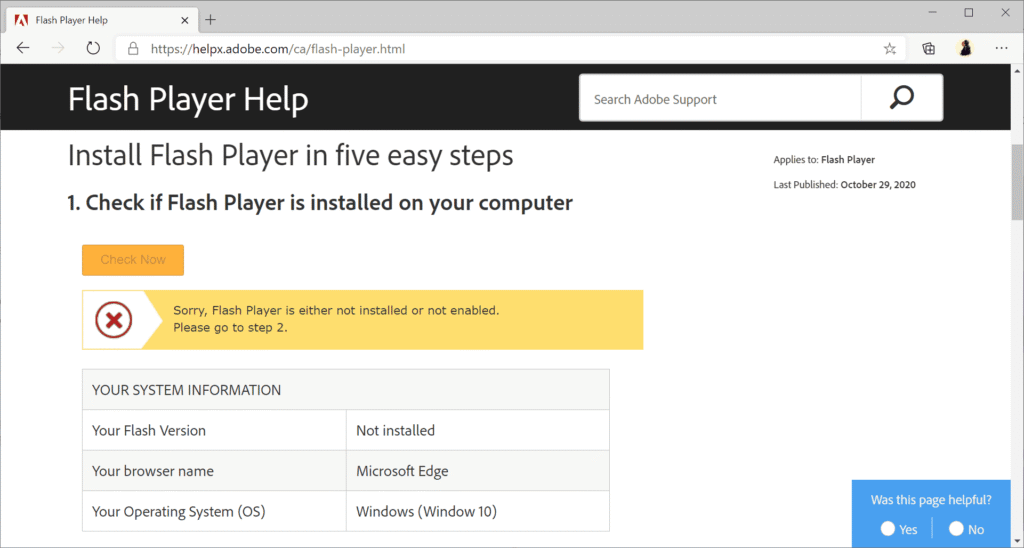The image size is (1024, 548).
Task: Click the scrollbar up arrow
Action: [1017, 70]
